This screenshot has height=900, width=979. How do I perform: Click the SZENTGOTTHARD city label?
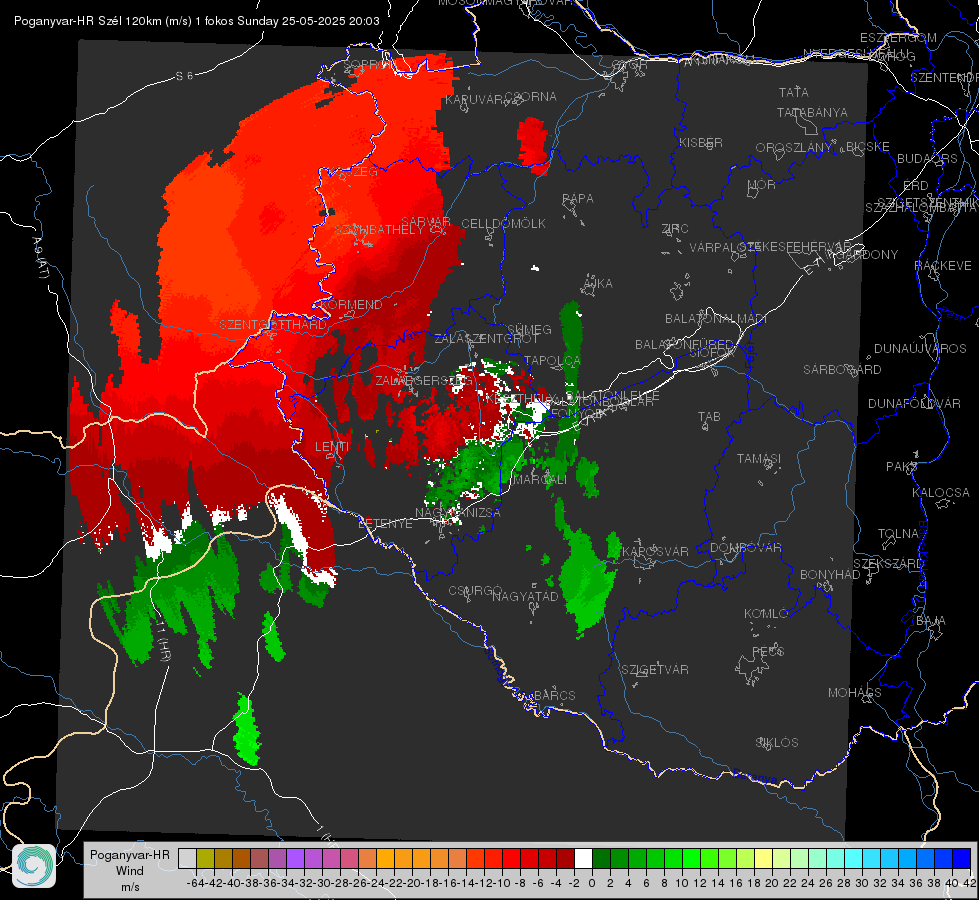pyautogui.click(x=273, y=325)
